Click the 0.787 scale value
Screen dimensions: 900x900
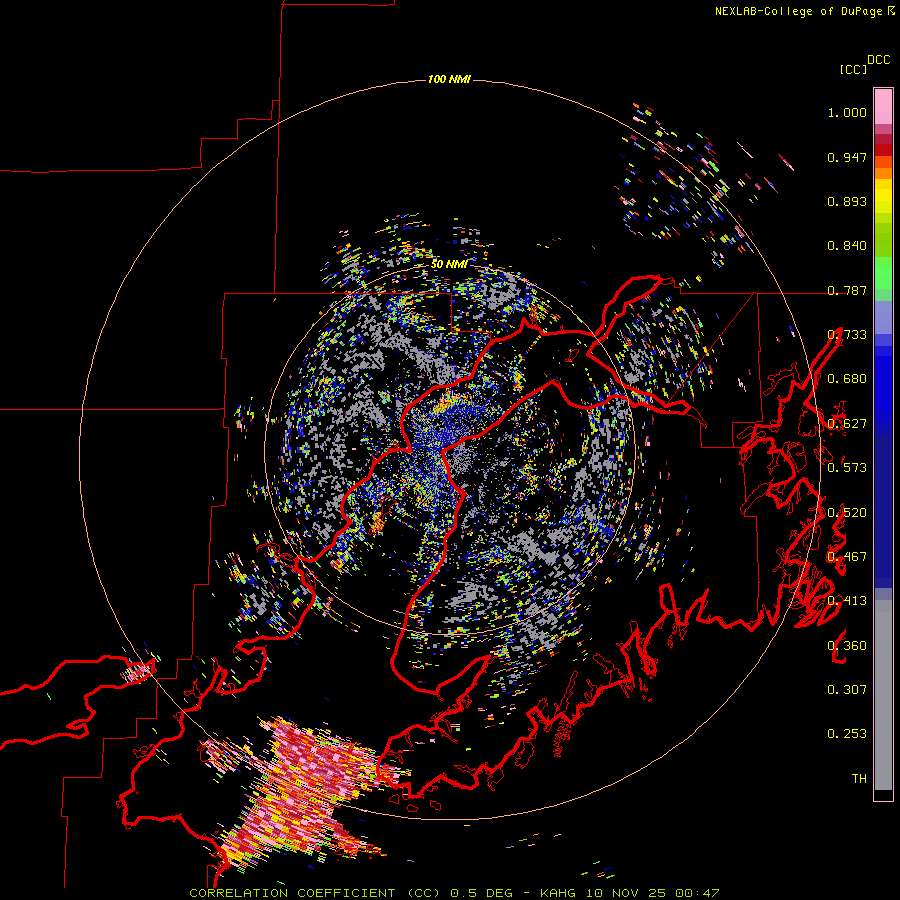tap(847, 290)
